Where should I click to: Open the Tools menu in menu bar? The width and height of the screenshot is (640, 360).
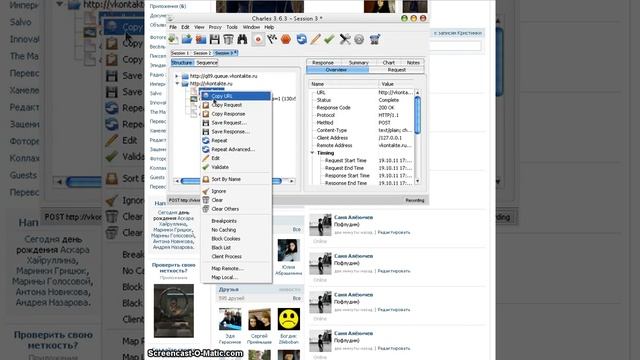232,27
